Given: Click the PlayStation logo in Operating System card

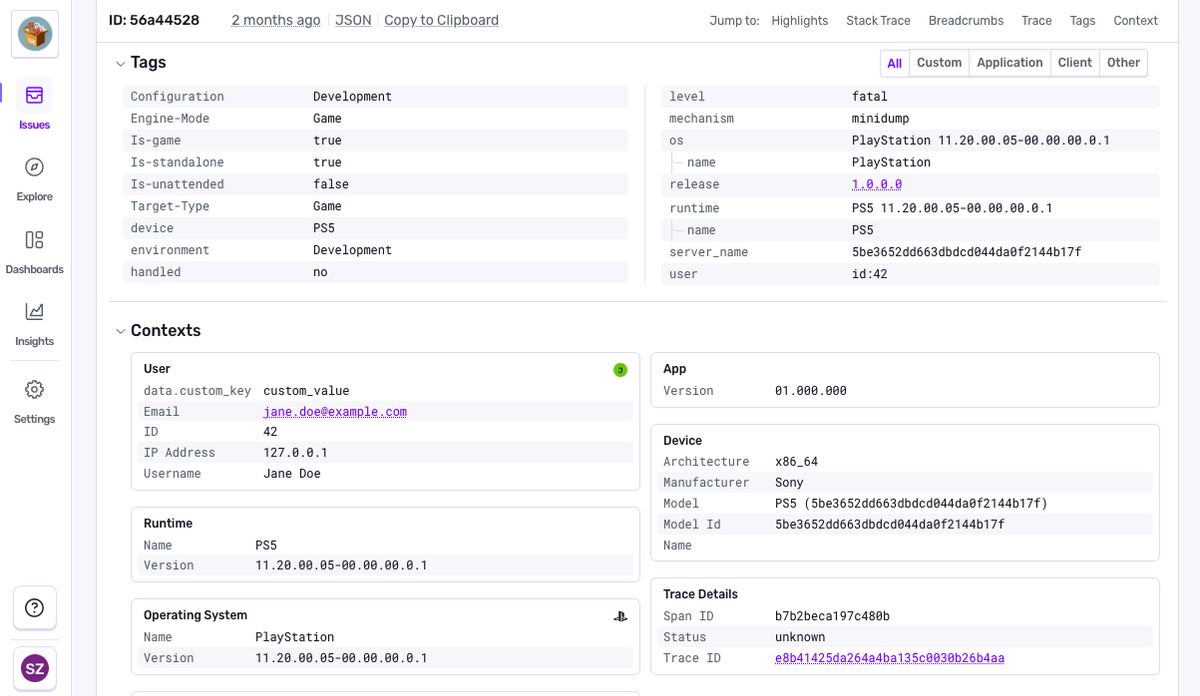Looking at the screenshot, I should 620,616.
